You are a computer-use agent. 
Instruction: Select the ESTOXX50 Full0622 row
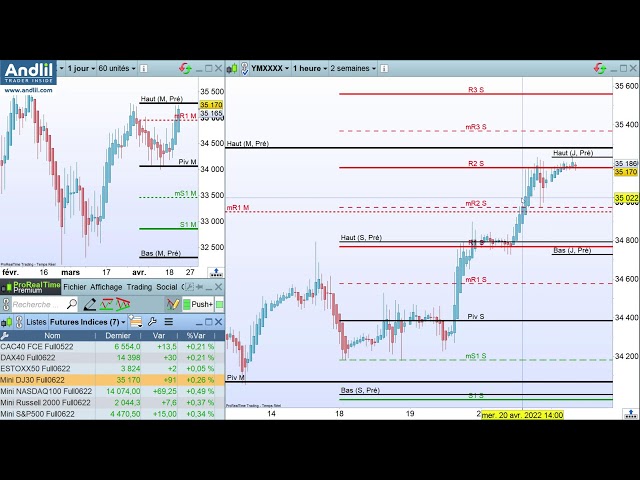click(x=112, y=369)
